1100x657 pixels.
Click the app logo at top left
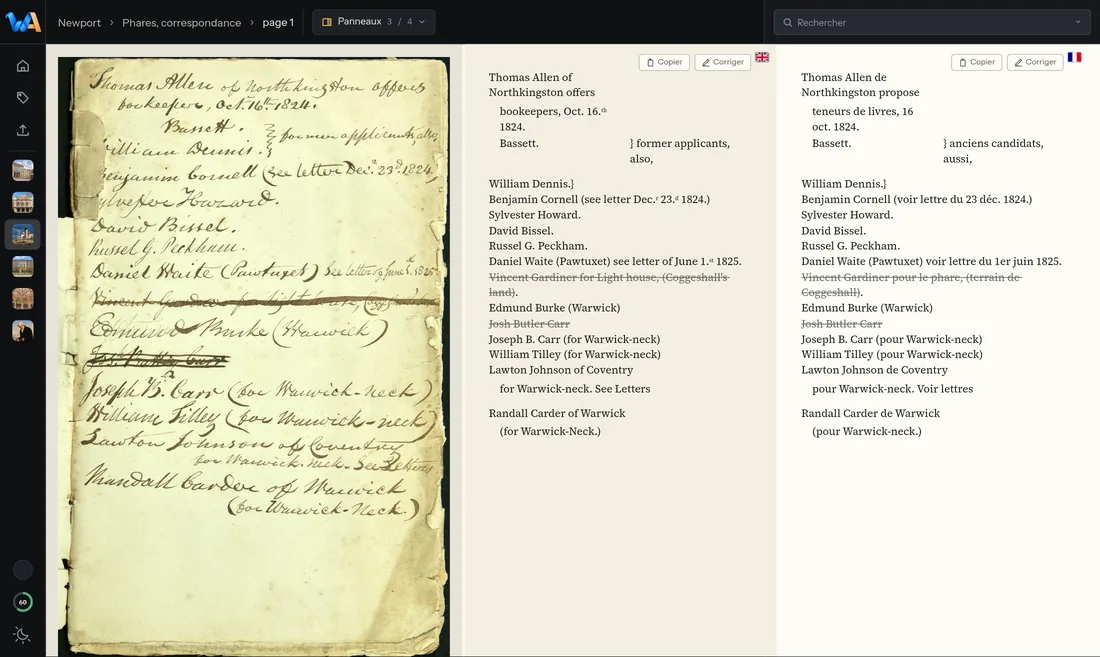pos(22,22)
